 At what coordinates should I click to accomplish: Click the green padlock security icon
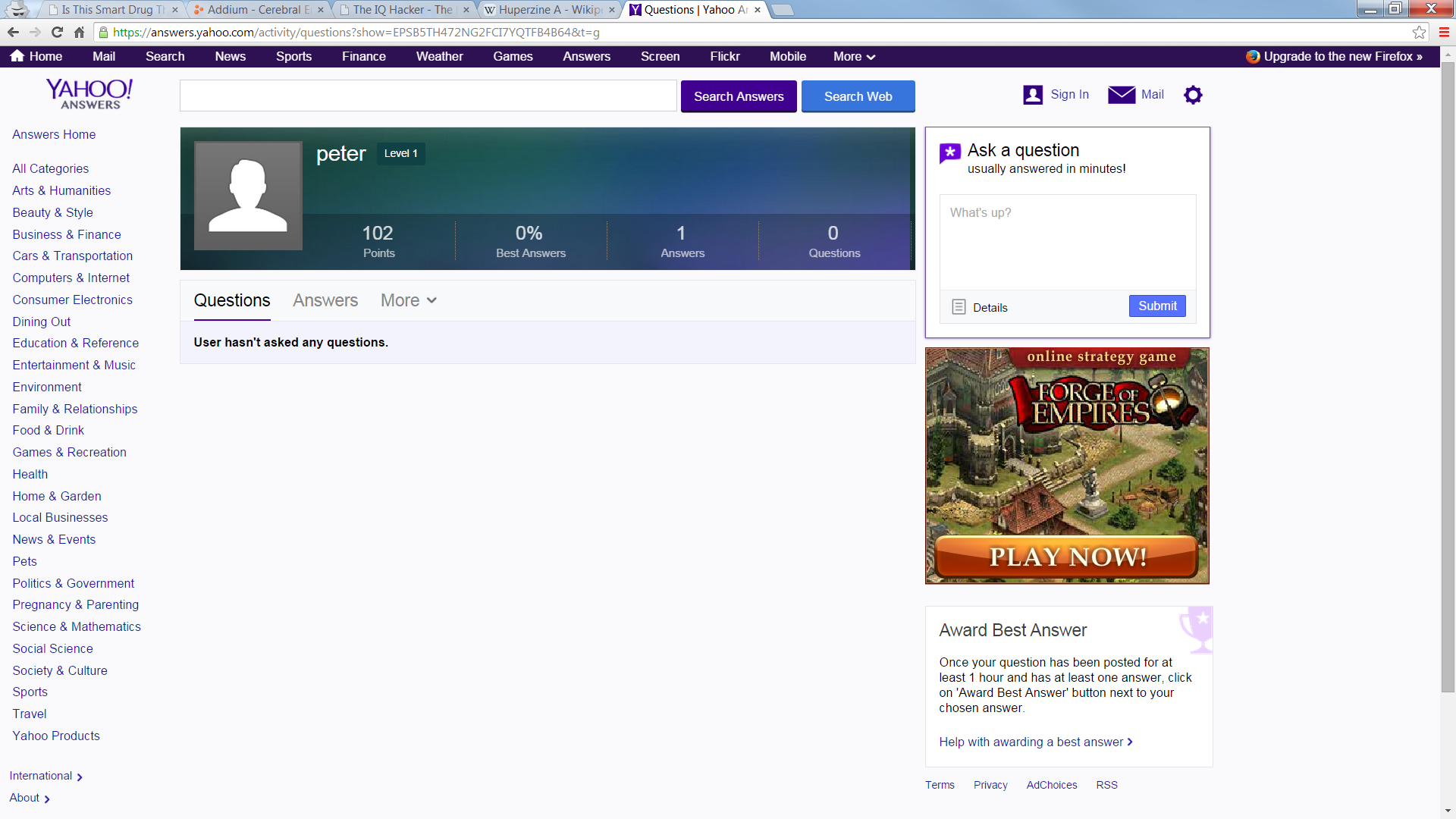(104, 32)
